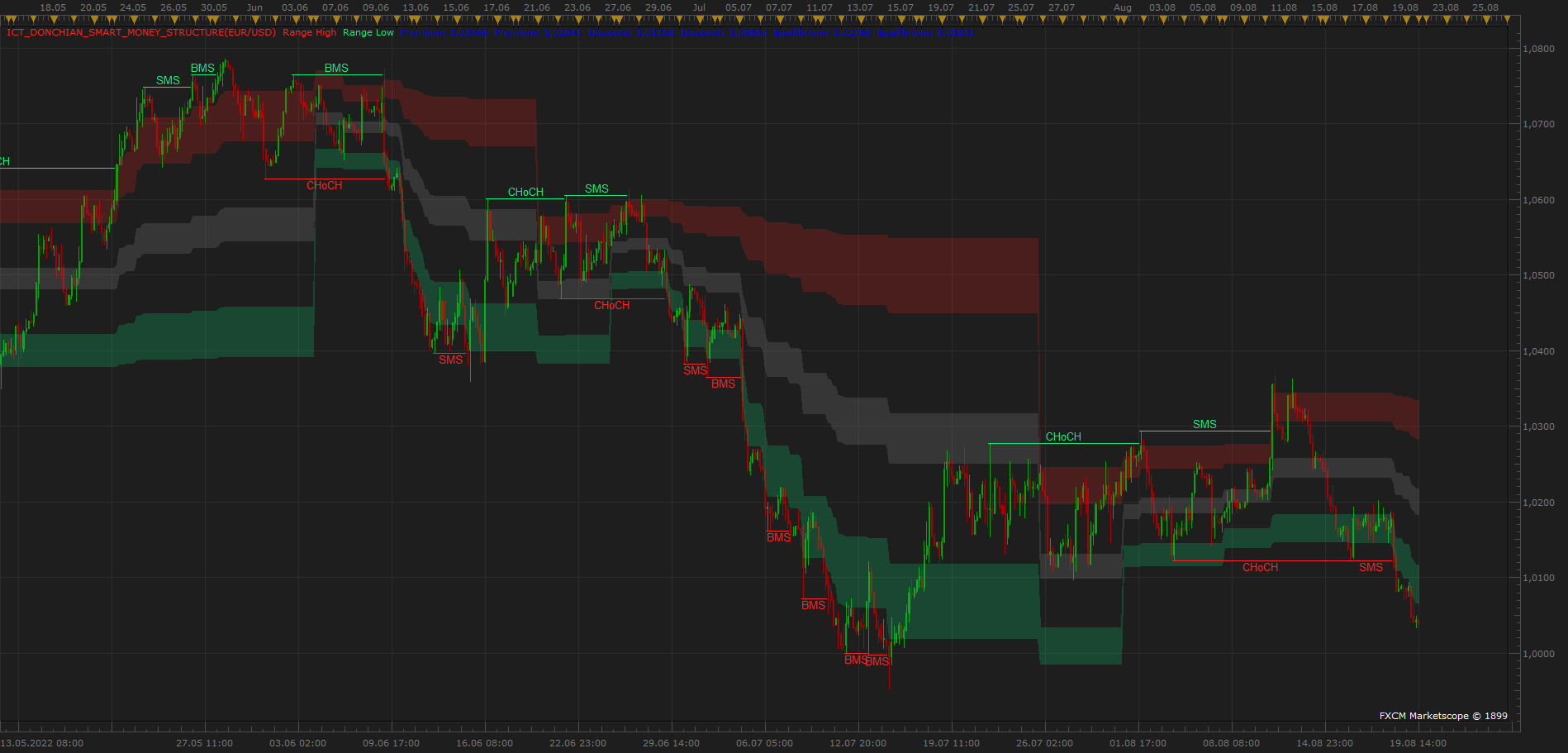Click the red BMS label below 1,0200
The image size is (1568, 753).
coord(778,537)
